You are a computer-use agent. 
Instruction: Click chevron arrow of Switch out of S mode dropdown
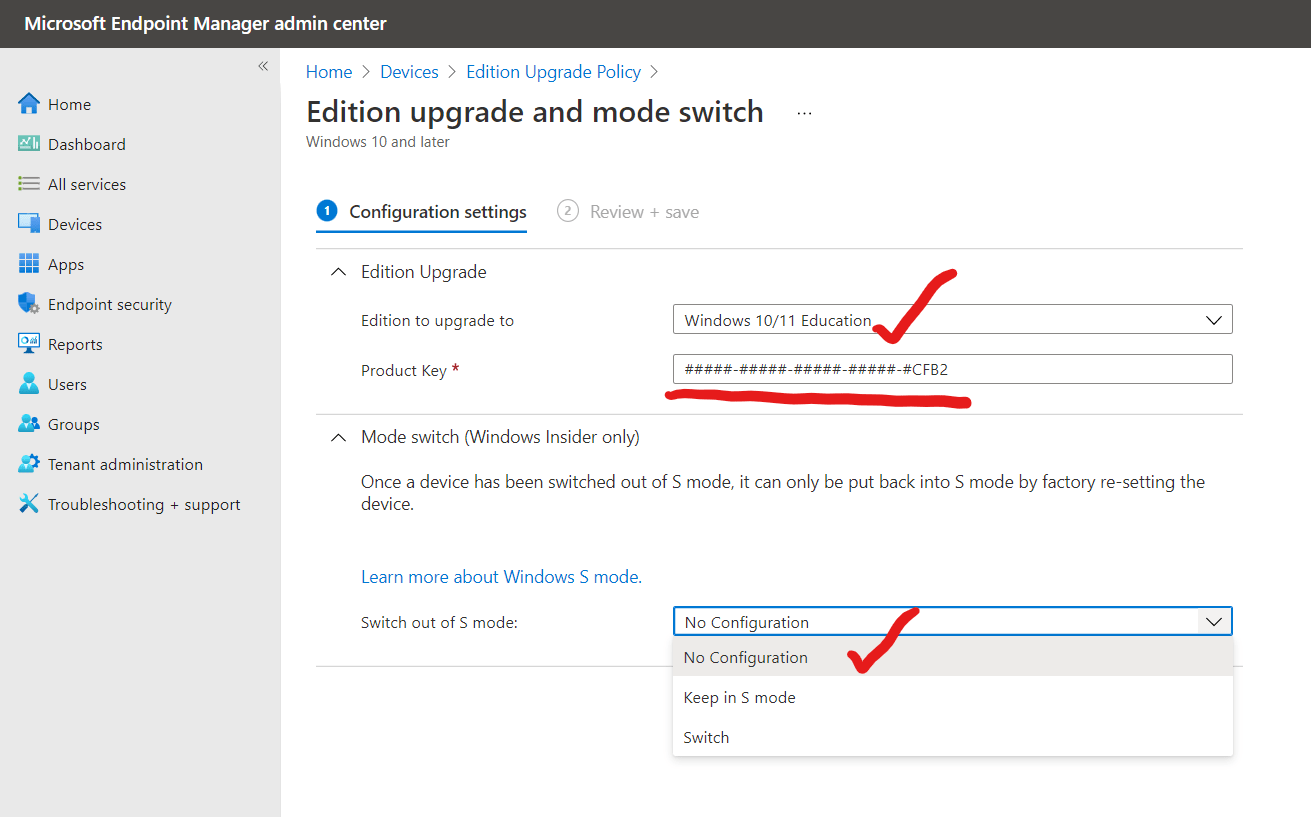click(1214, 622)
